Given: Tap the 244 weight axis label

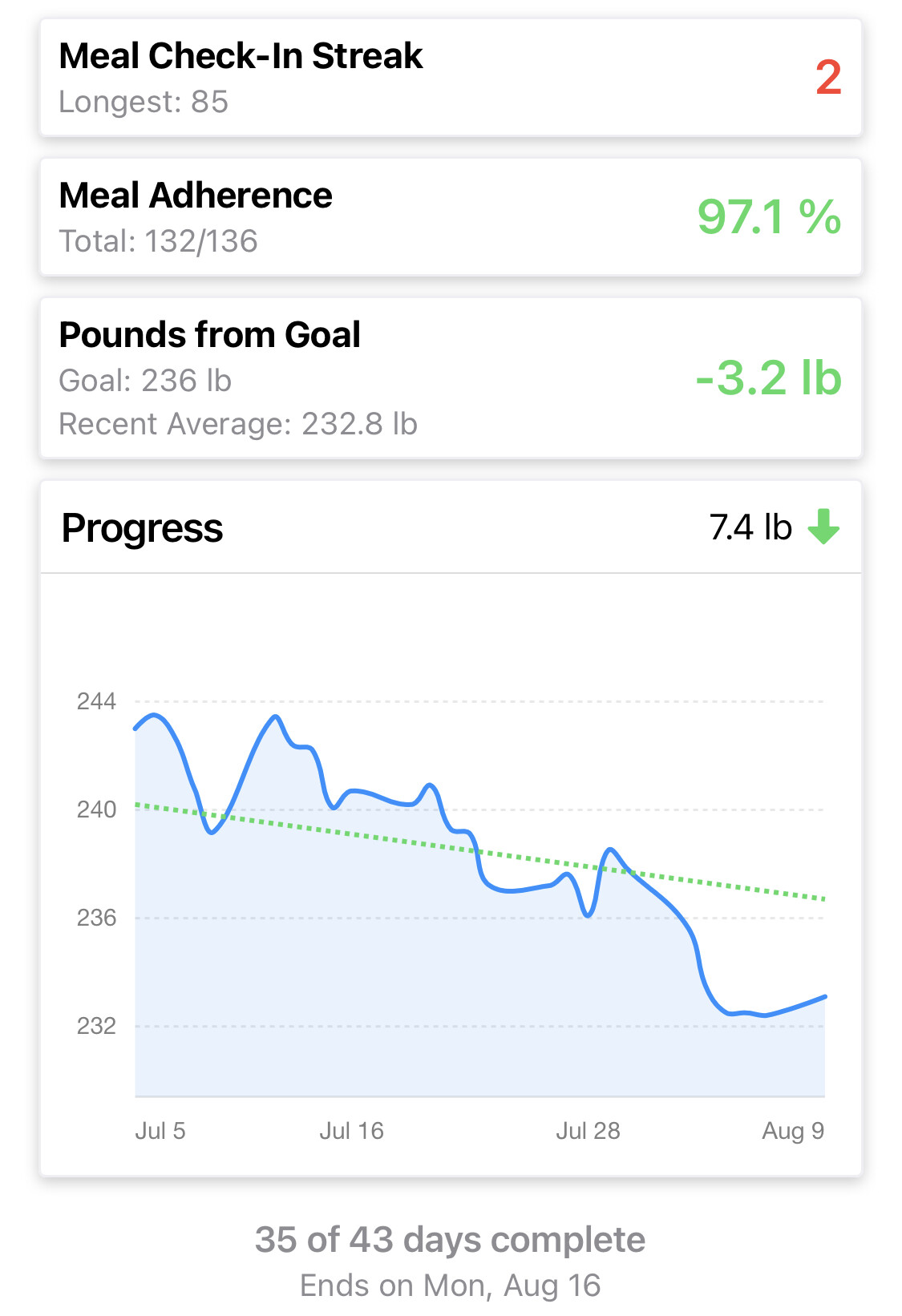Looking at the screenshot, I should tap(96, 701).
